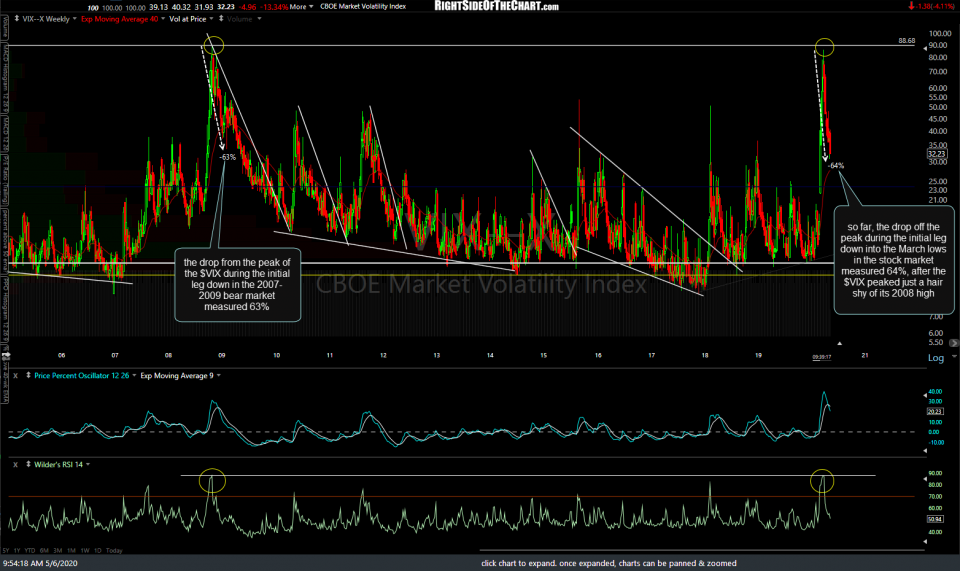Open the Log scale dropdown arrow
This screenshot has height=571, width=960.
click(954, 356)
